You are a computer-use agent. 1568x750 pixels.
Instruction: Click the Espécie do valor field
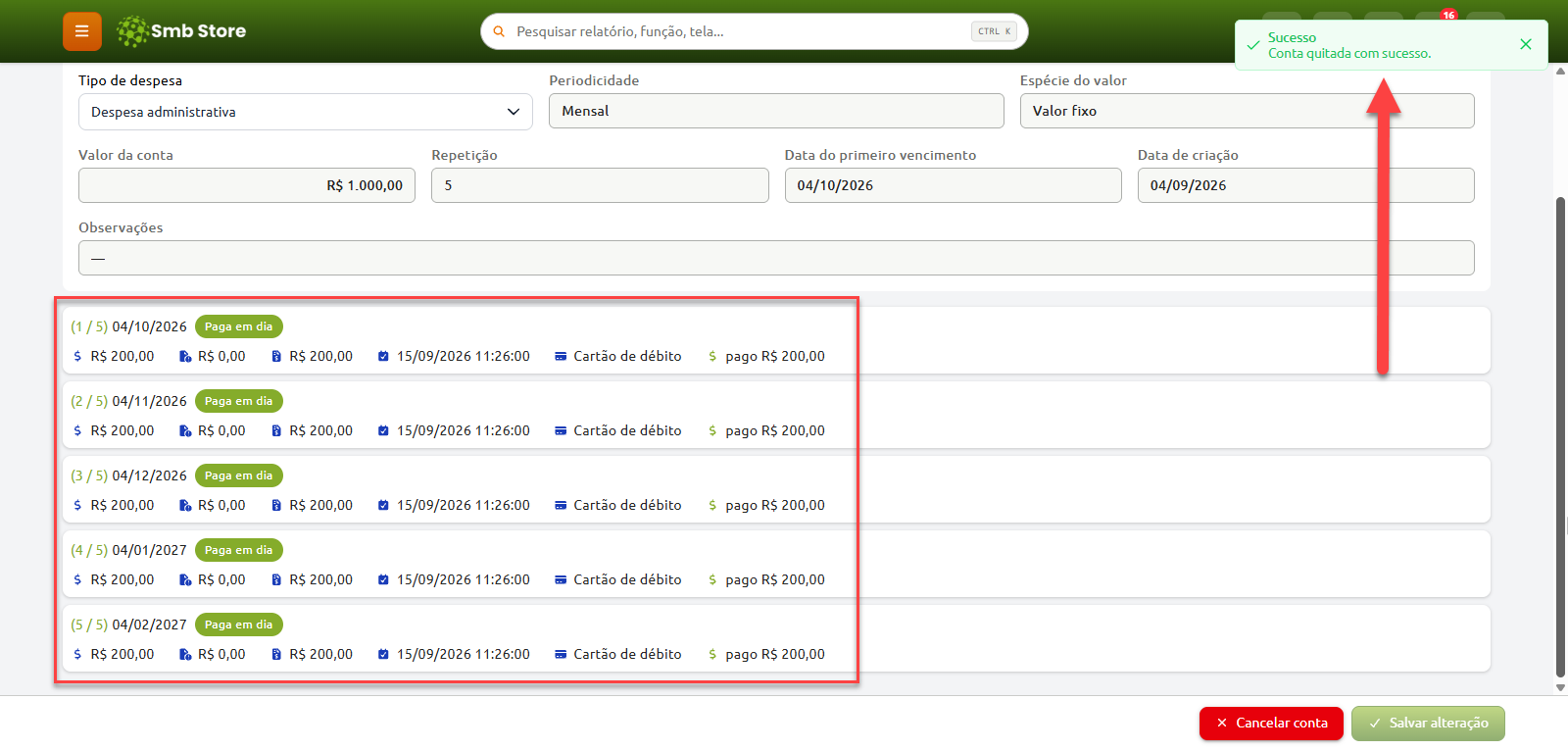(x=1247, y=111)
